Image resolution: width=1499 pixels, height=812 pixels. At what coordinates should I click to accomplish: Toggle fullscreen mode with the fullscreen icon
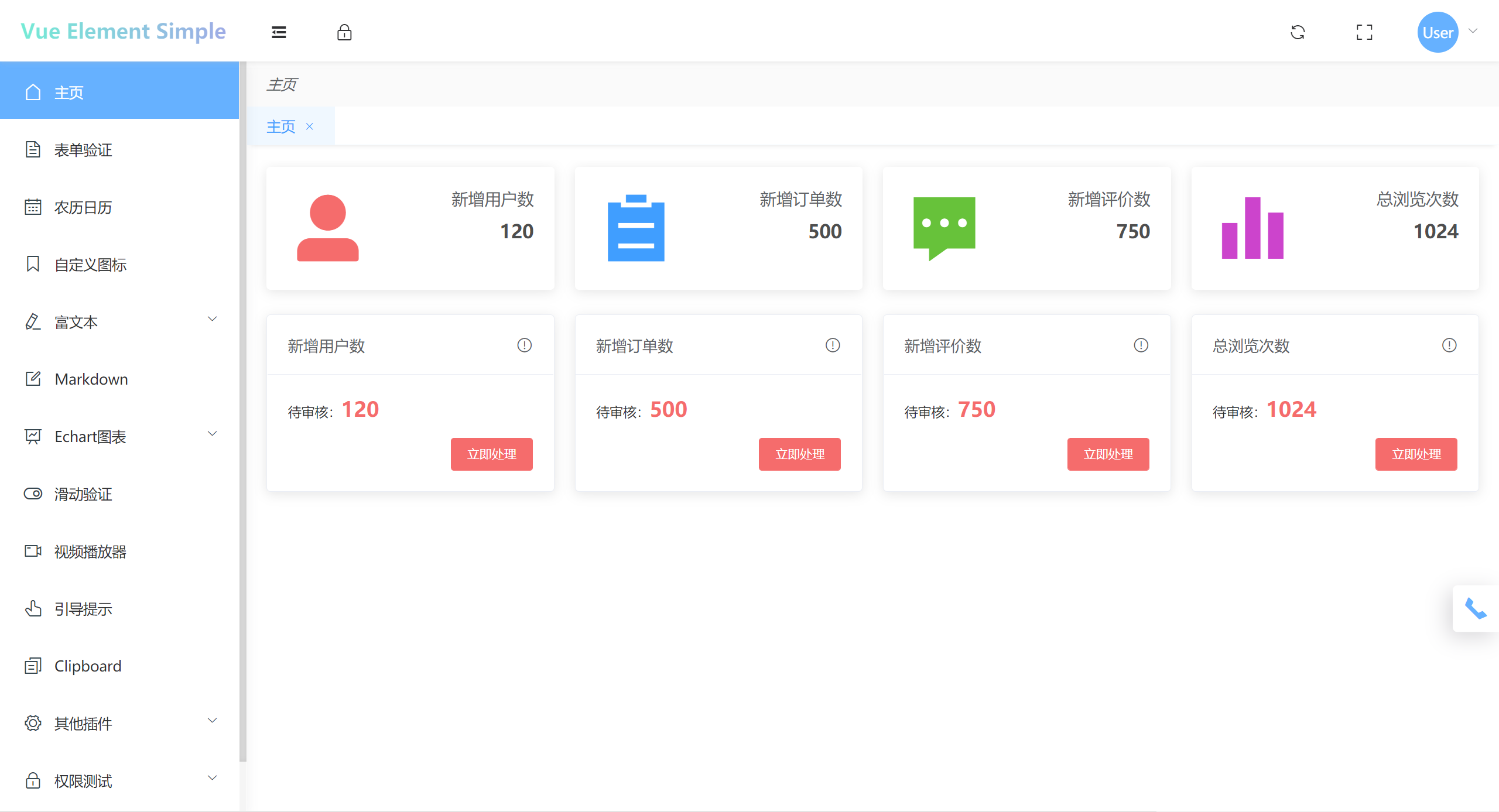pos(1364,32)
